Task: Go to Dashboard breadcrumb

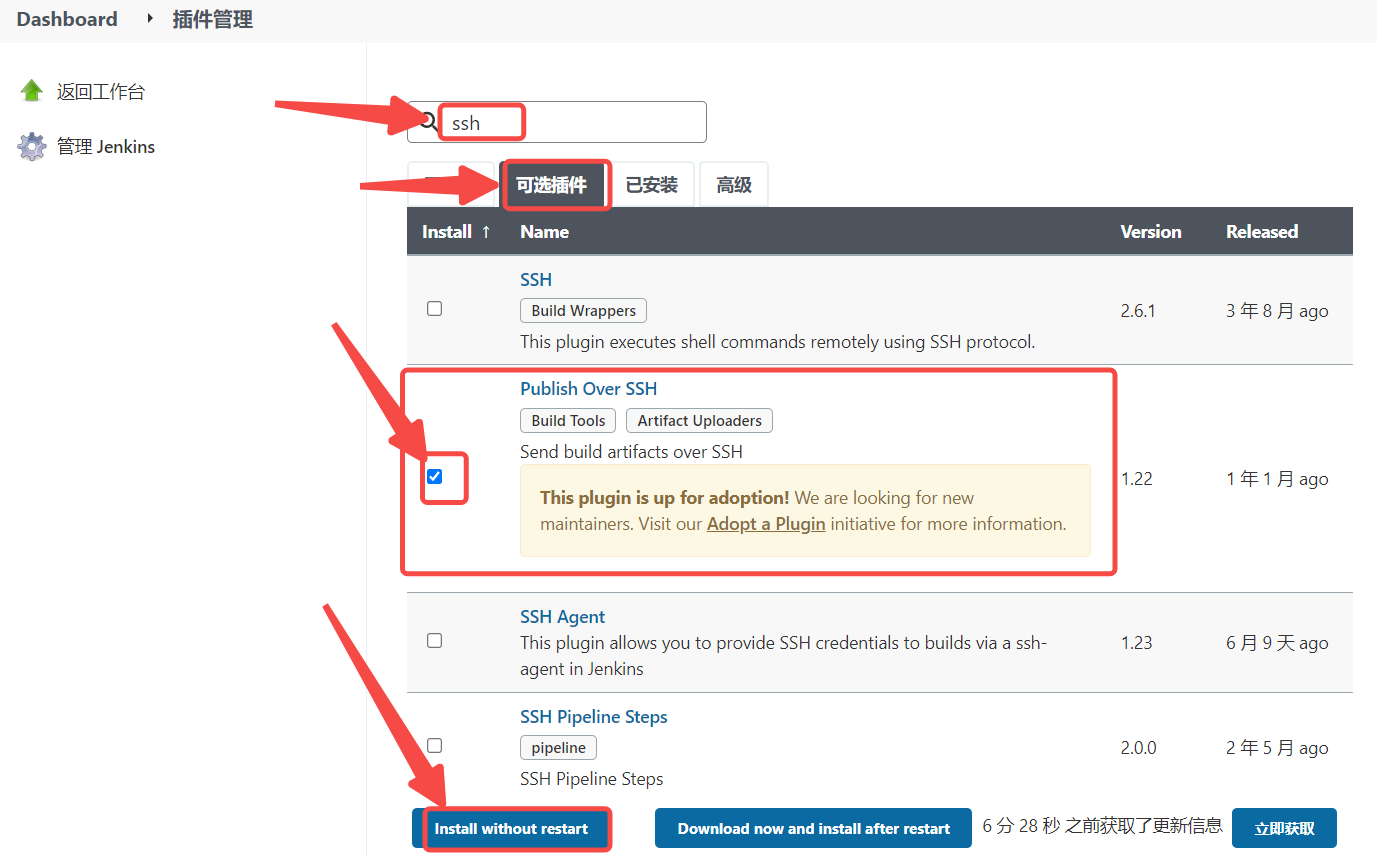Action: coord(67,19)
